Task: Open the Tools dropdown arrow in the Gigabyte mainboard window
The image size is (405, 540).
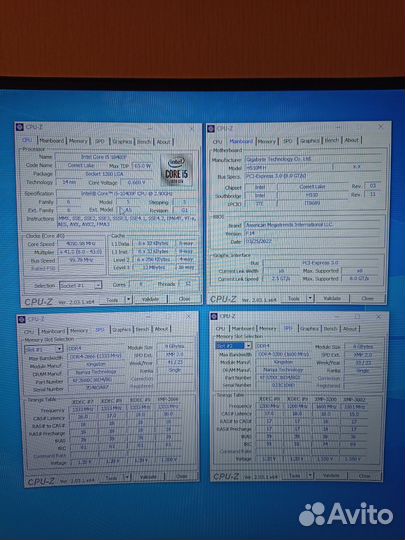Action: (x=310, y=298)
